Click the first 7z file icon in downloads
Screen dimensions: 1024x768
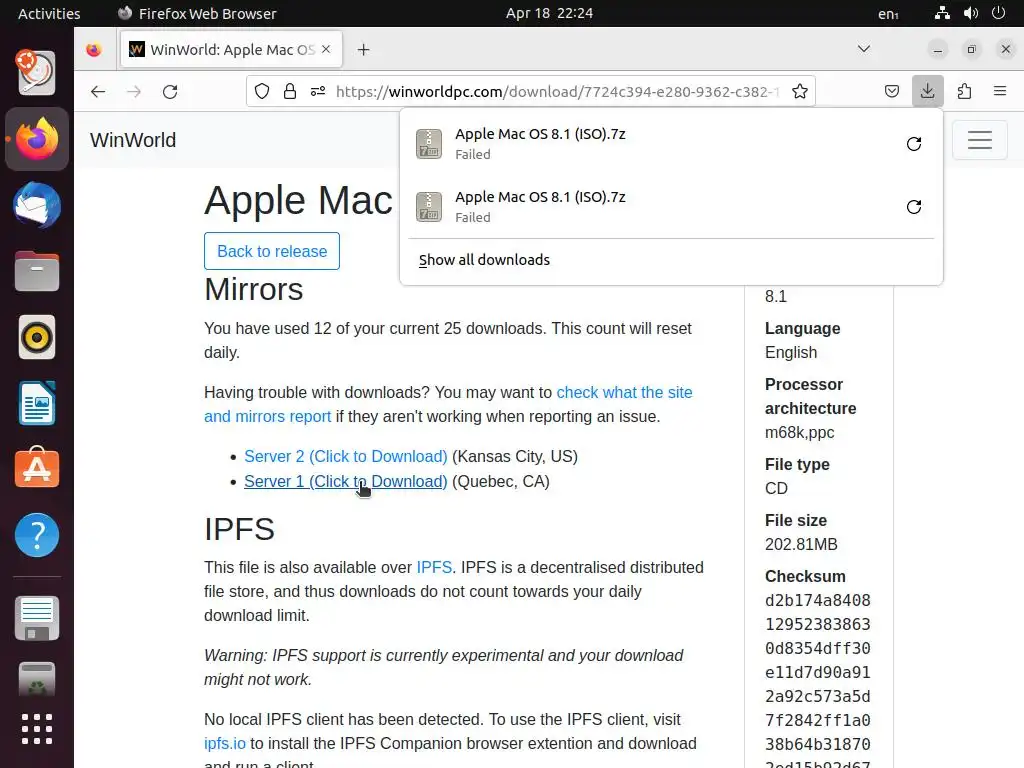[429, 144]
